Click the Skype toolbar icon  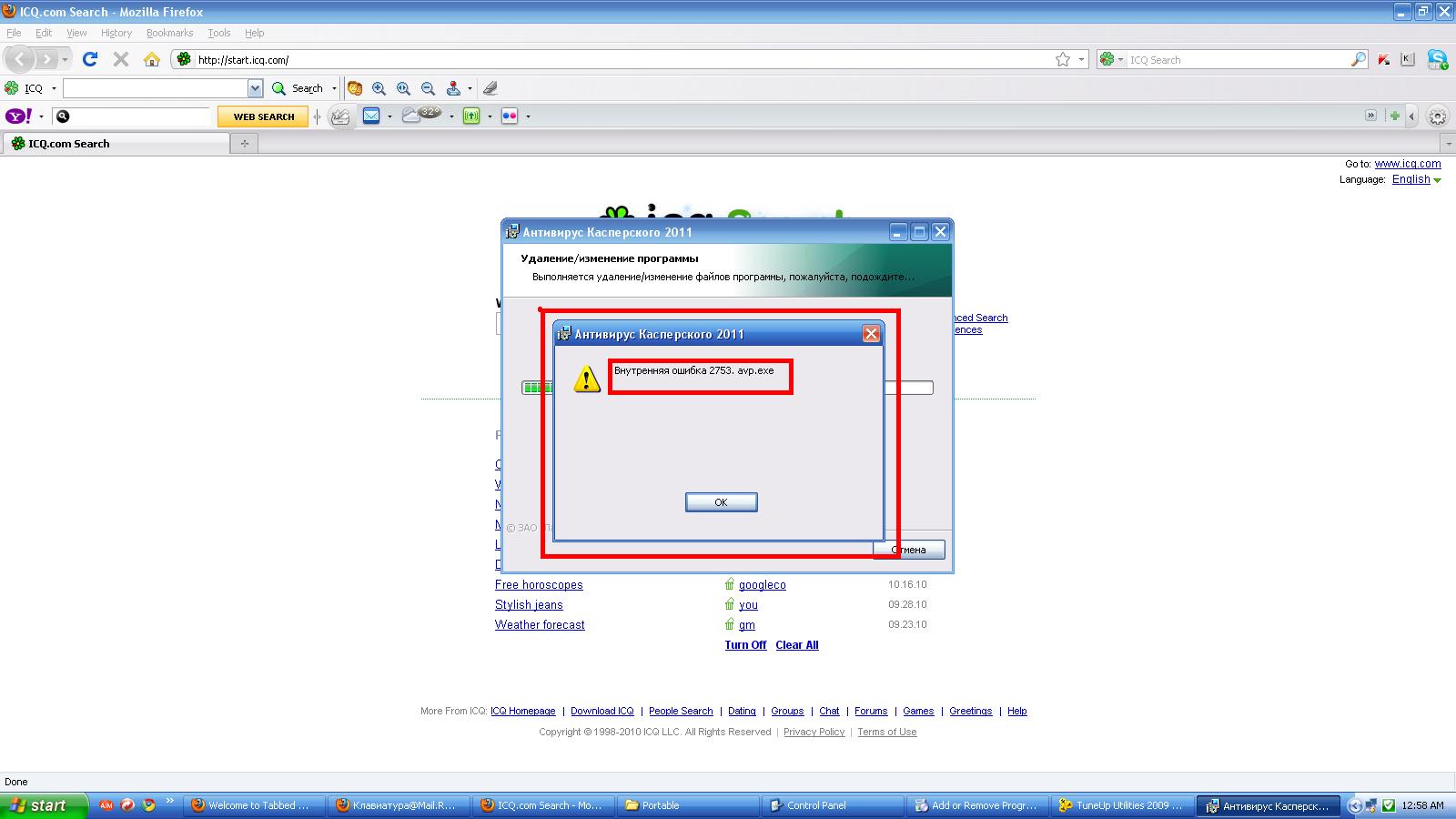tap(1438, 60)
